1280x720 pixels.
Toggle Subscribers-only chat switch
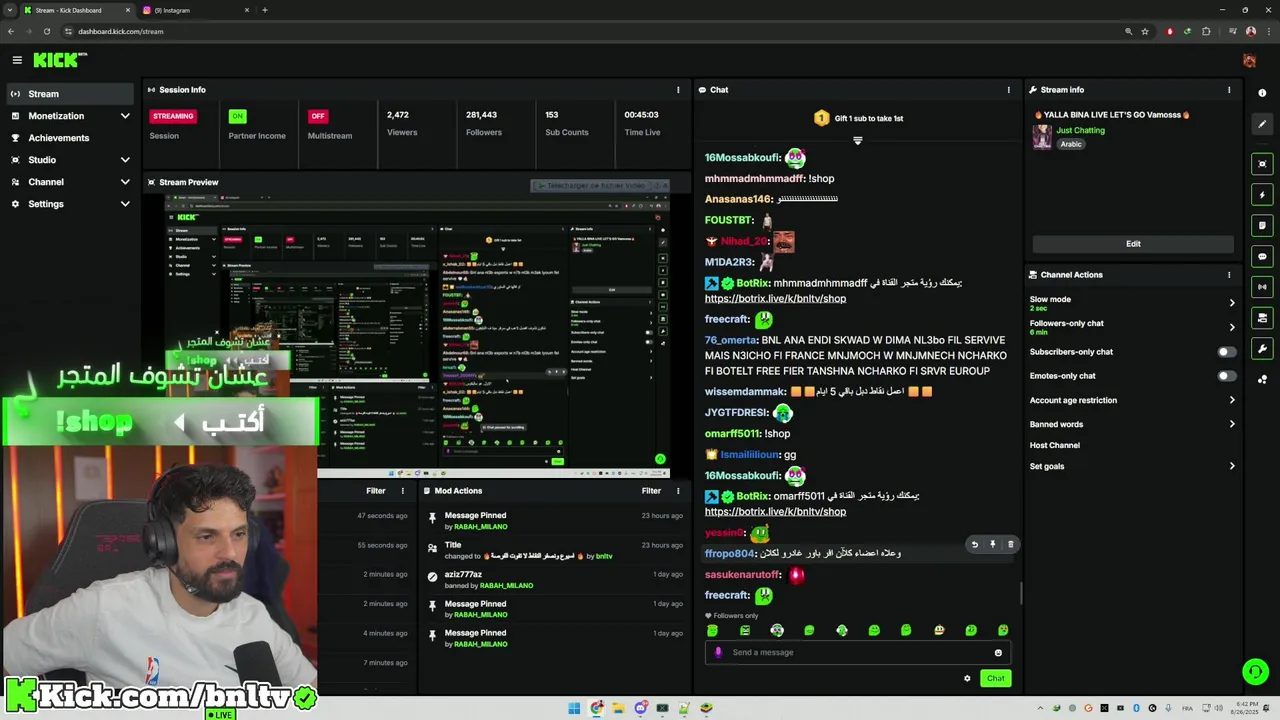1226,352
